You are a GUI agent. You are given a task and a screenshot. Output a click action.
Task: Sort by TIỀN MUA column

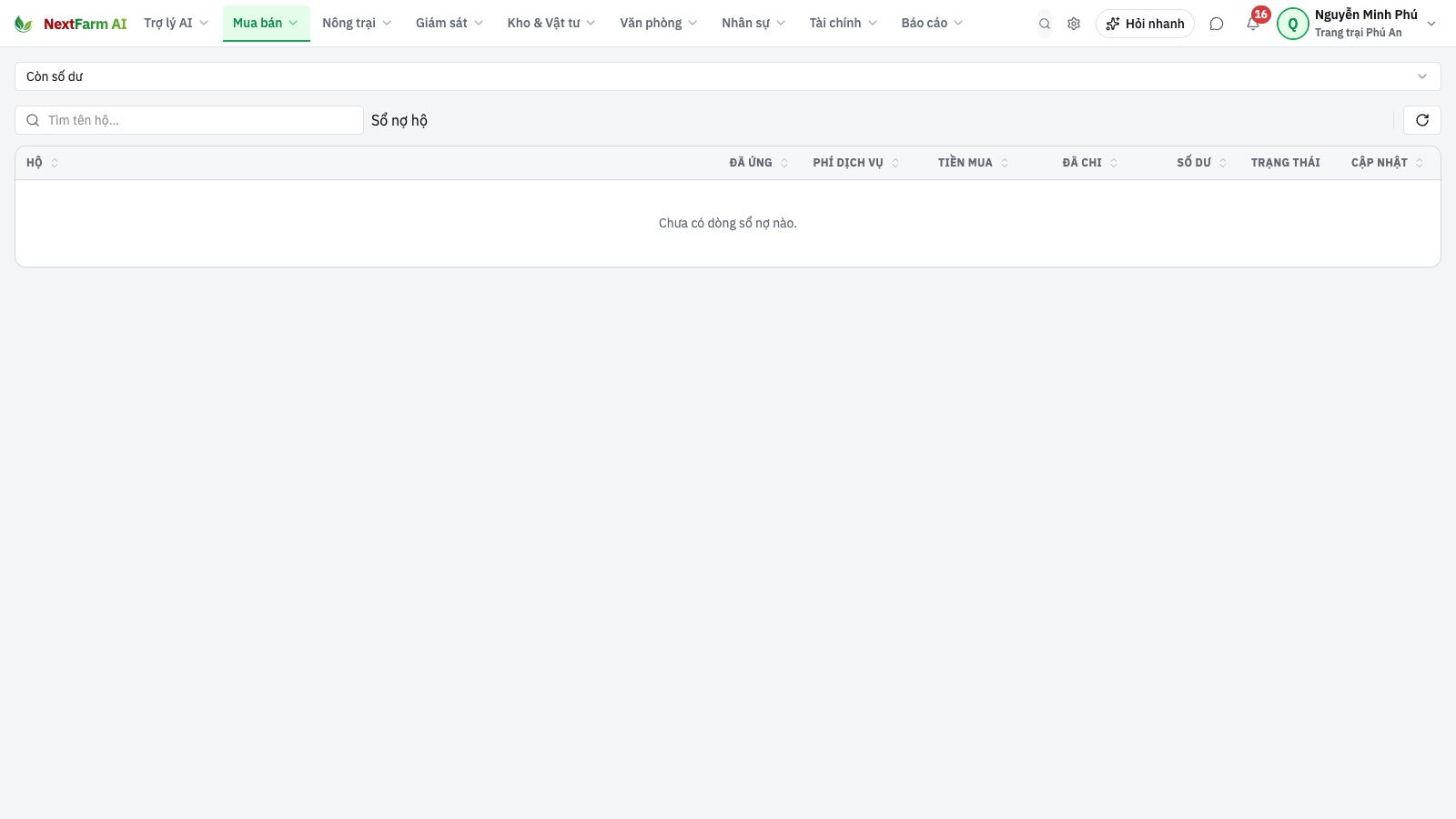tap(974, 163)
